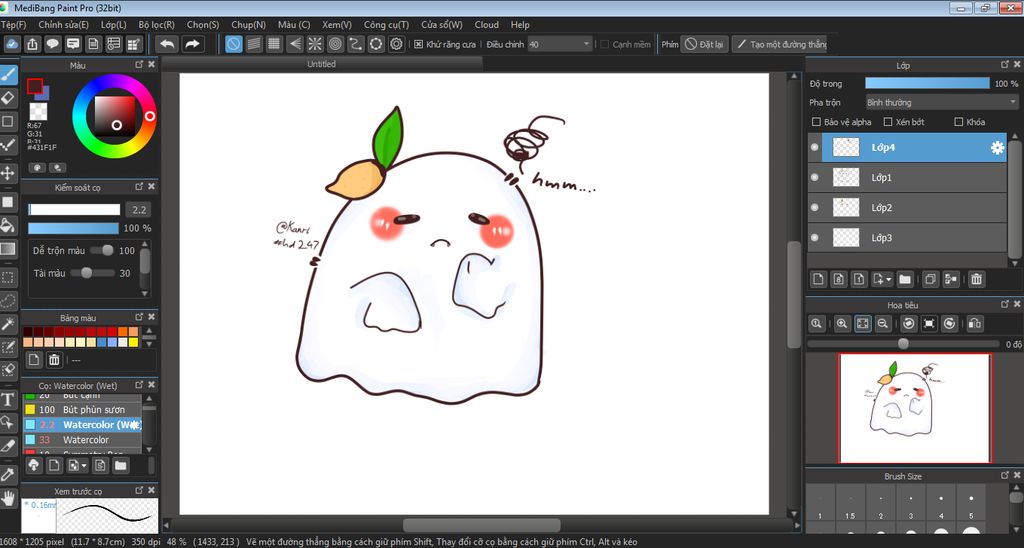The image size is (1024, 548).
Task: Open Điều chỉnh correction value dropdown
Action: tap(559, 44)
